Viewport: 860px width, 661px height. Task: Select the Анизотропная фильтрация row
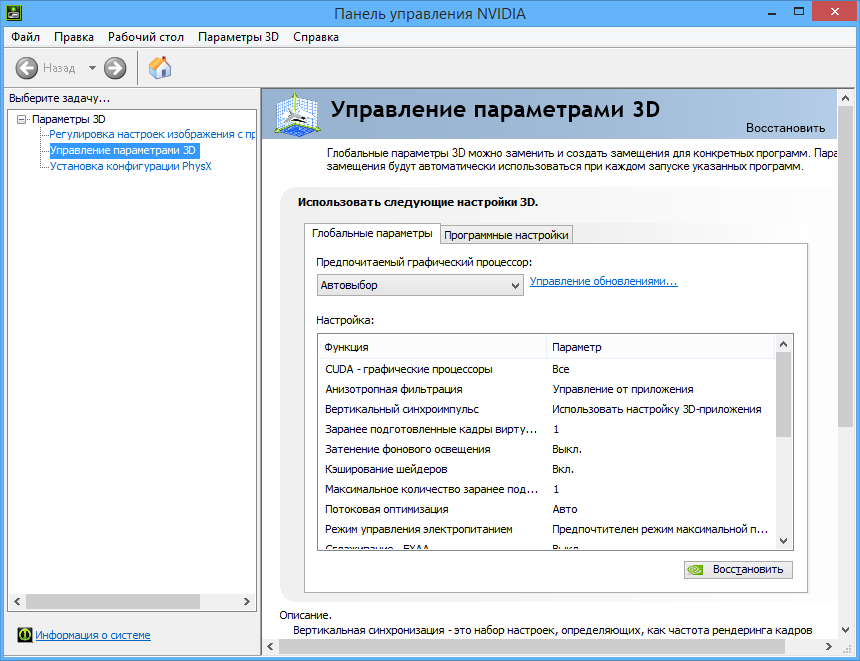[546, 389]
